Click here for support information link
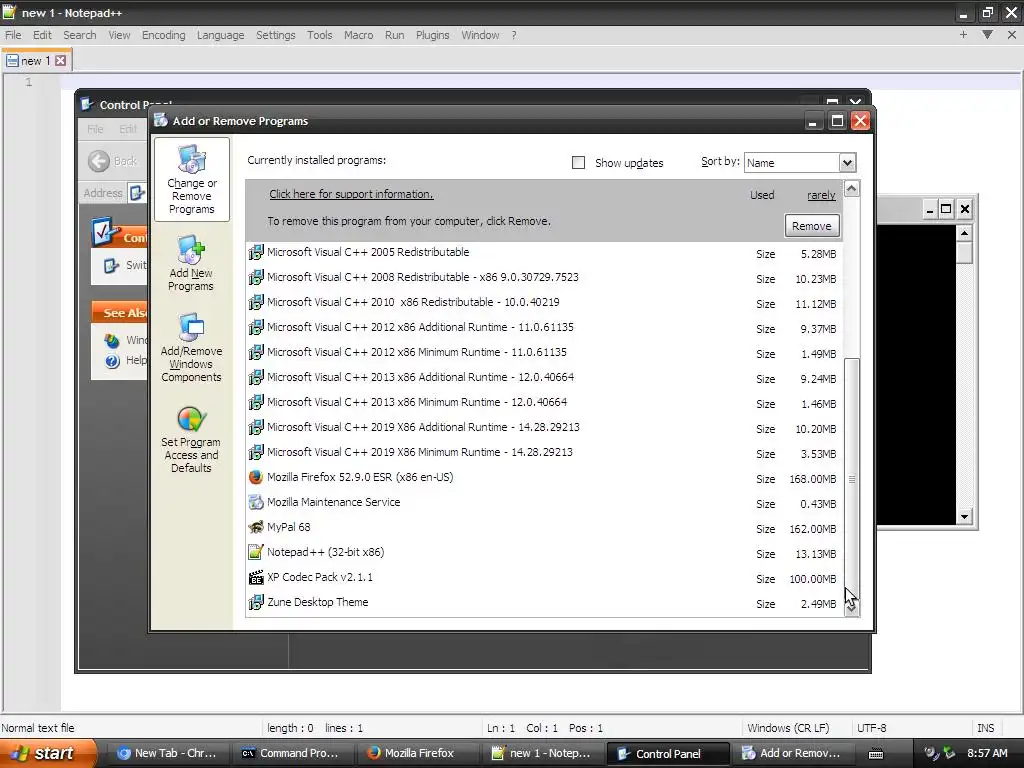Viewport: 1024px width, 768px height. tap(351, 194)
